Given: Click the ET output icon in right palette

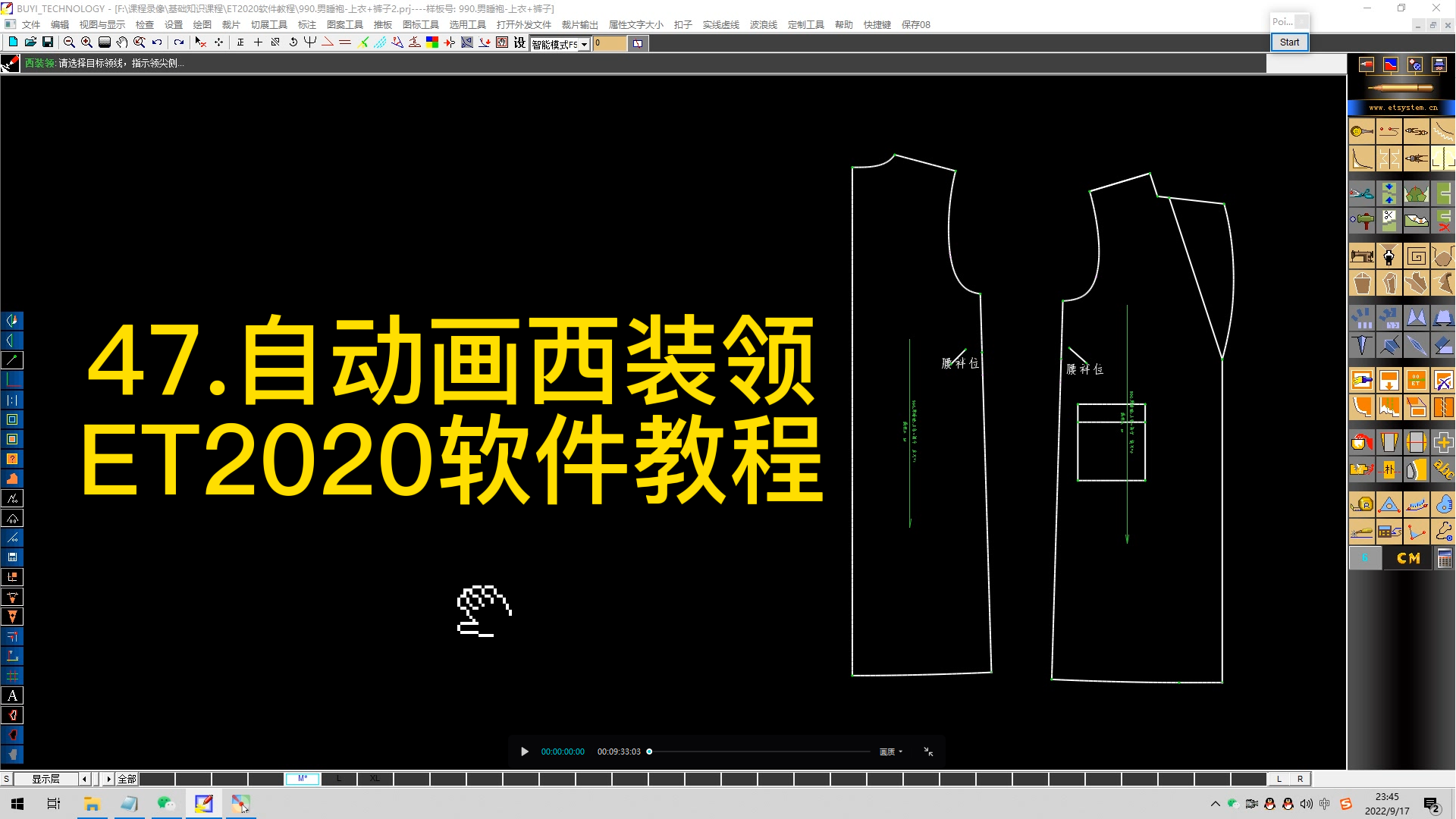Looking at the screenshot, I should pos(1416,380).
